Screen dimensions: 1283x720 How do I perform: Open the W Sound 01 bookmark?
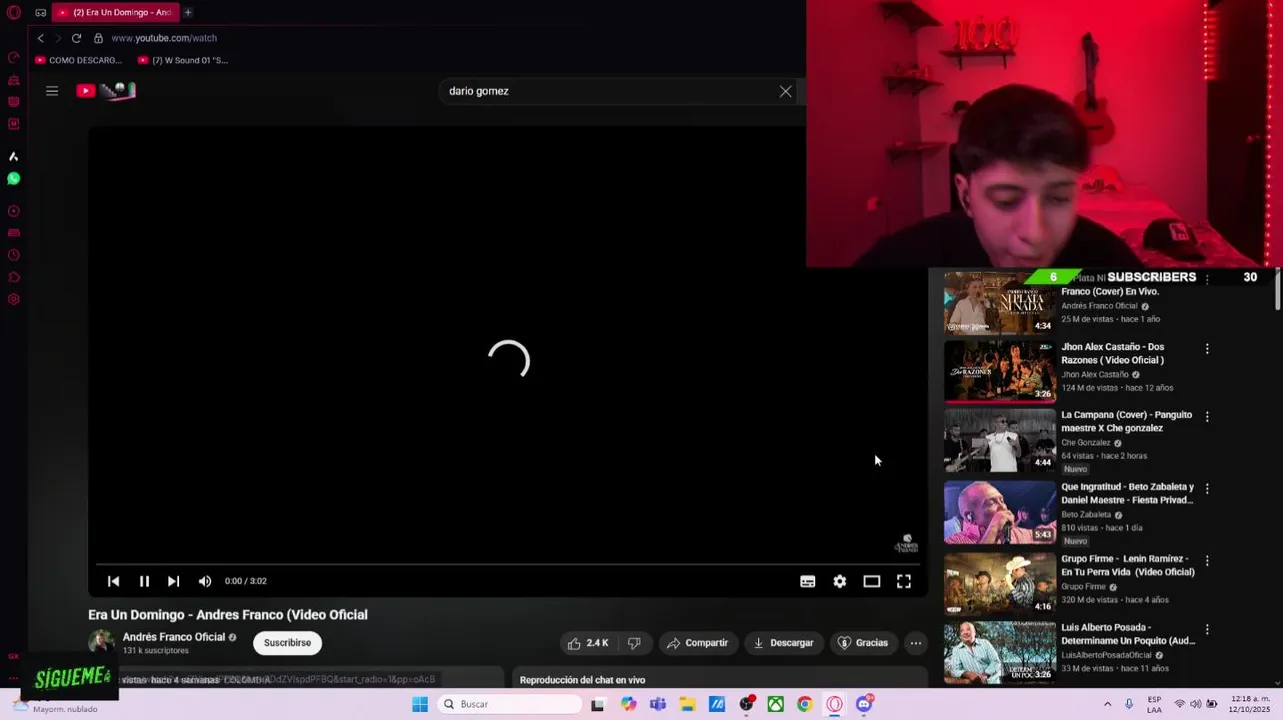coord(183,60)
